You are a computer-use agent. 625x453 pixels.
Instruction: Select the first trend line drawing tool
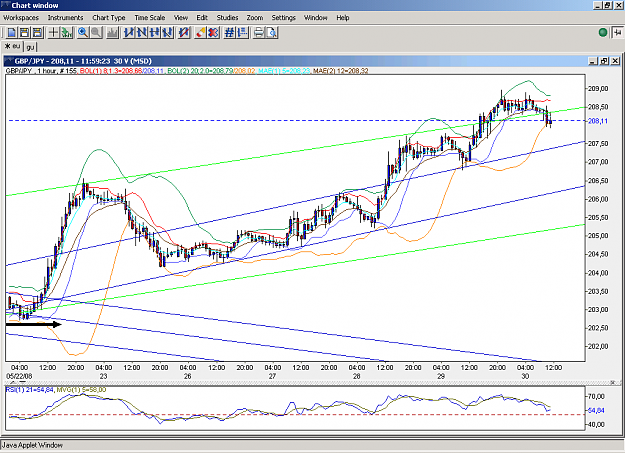129,32
